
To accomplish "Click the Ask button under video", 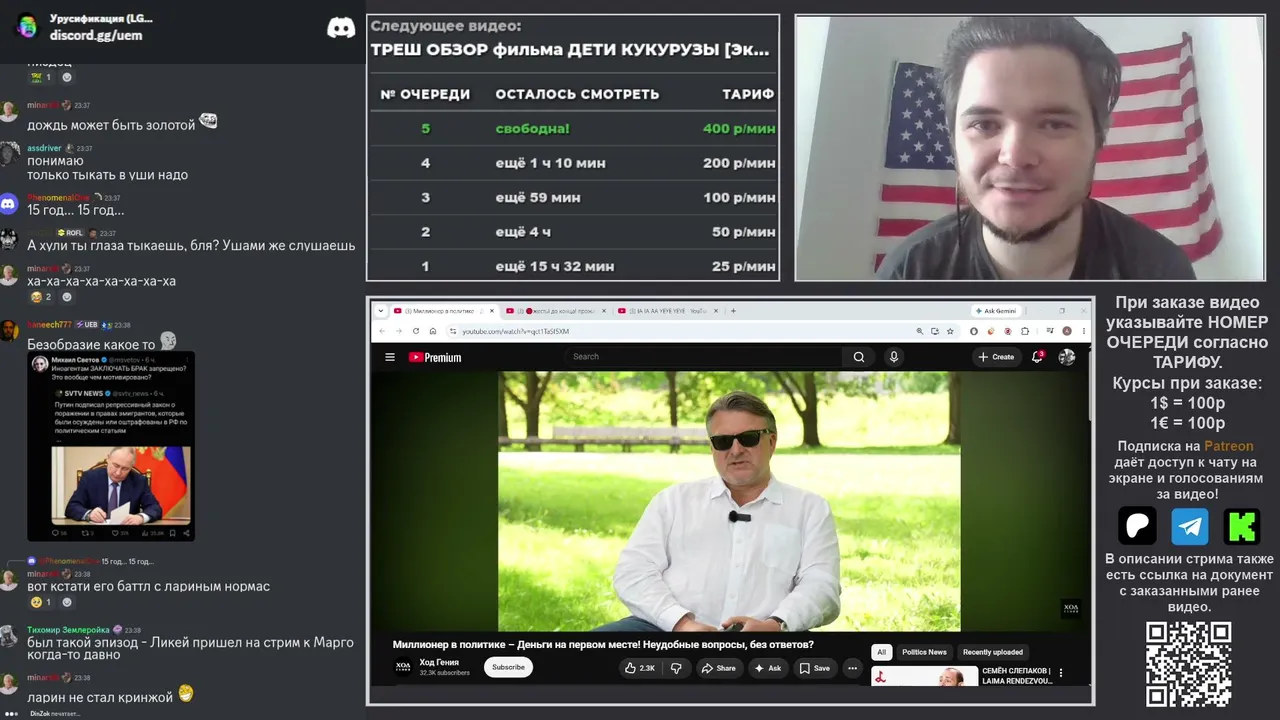I will pyautogui.click(x=768, y=668).
